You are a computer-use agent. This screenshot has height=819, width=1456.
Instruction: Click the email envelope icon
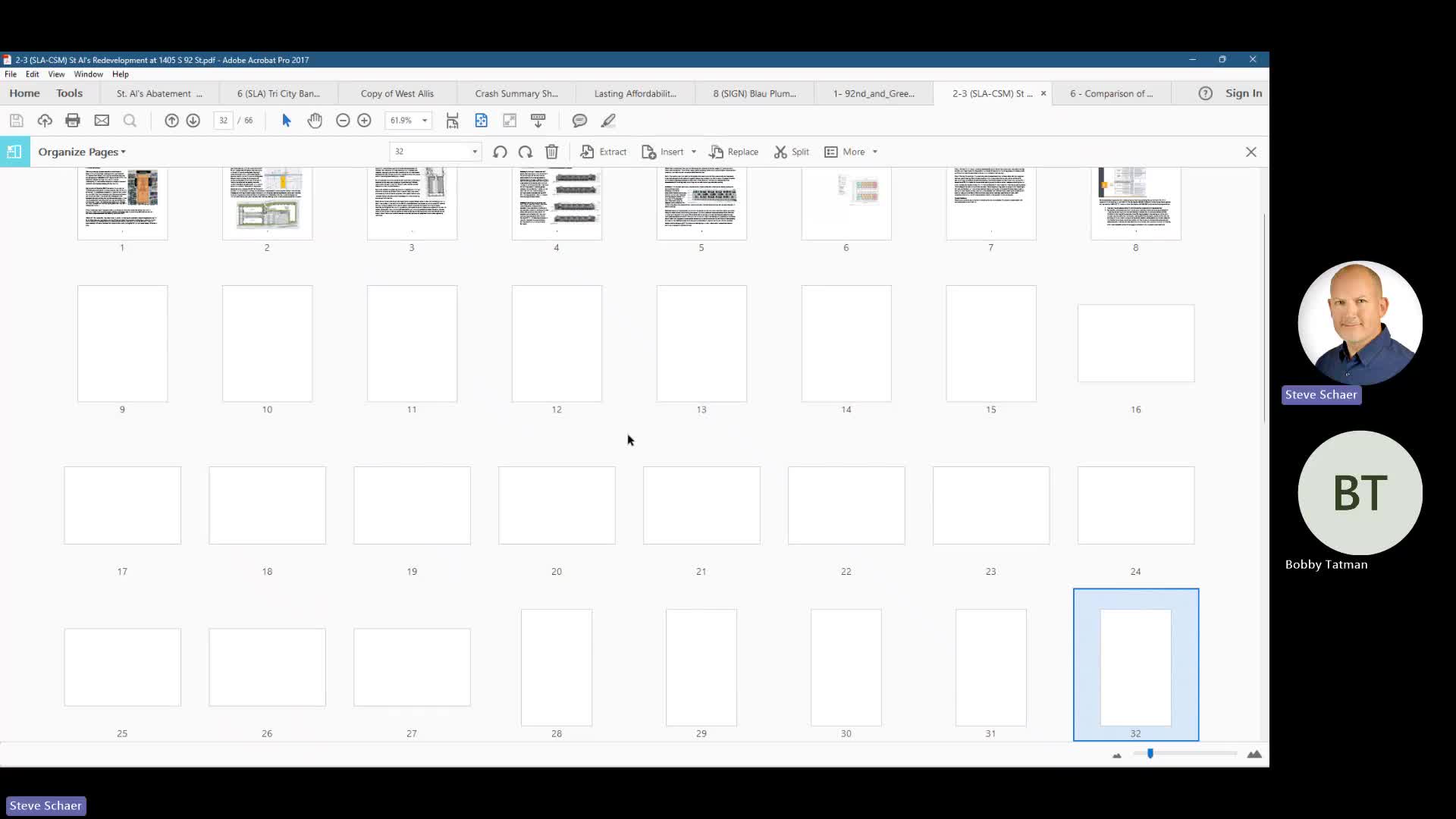pos(102,121)
